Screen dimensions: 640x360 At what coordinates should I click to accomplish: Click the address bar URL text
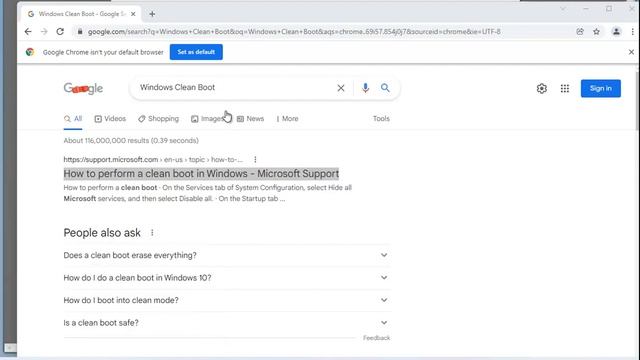coord(294,31)
